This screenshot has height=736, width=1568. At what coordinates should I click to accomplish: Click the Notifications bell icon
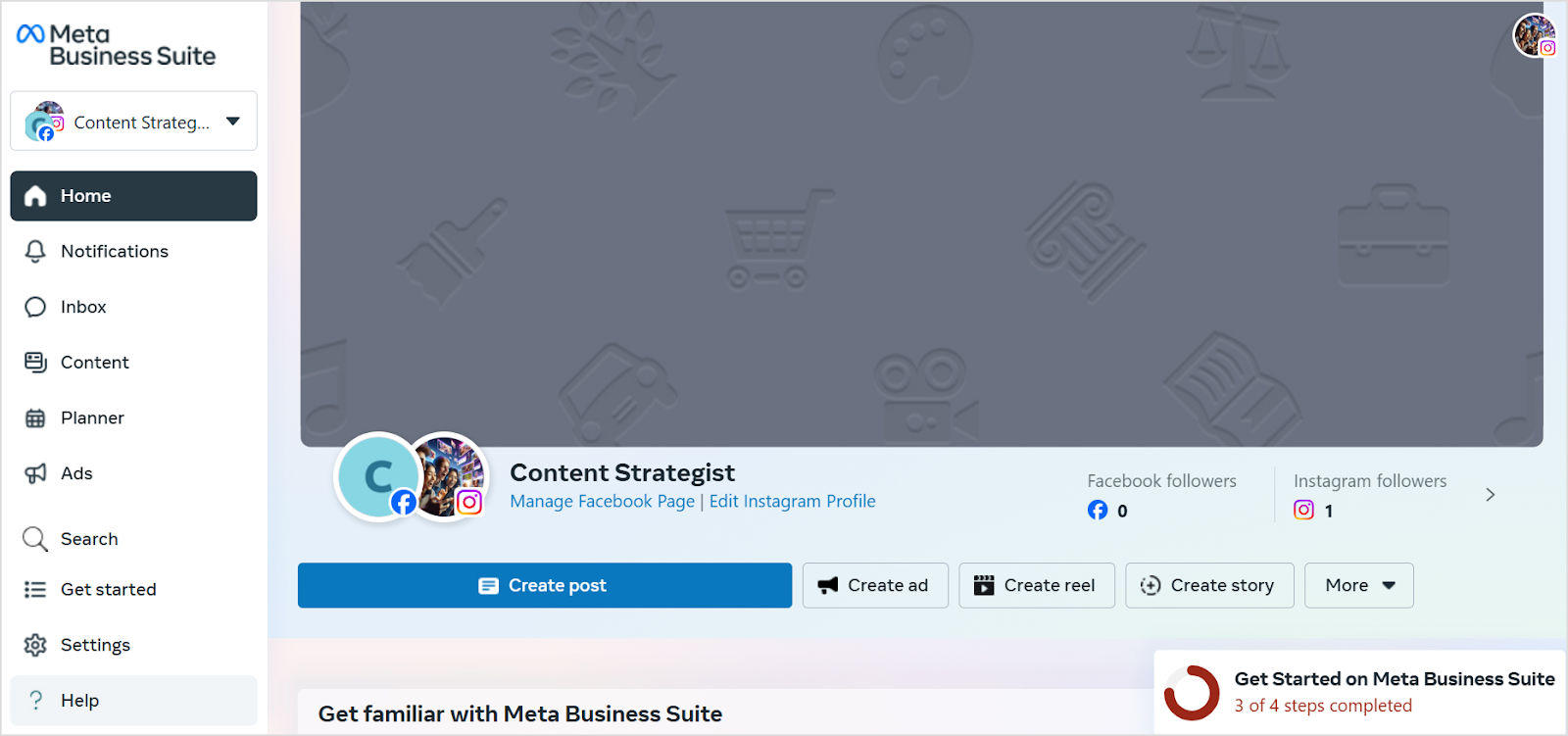click(x=35, y=252)
